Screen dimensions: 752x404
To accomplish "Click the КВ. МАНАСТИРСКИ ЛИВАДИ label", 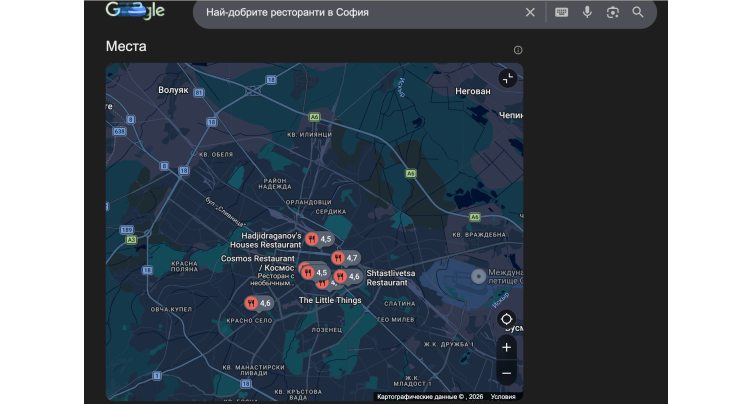I will [x=254, y=370].
